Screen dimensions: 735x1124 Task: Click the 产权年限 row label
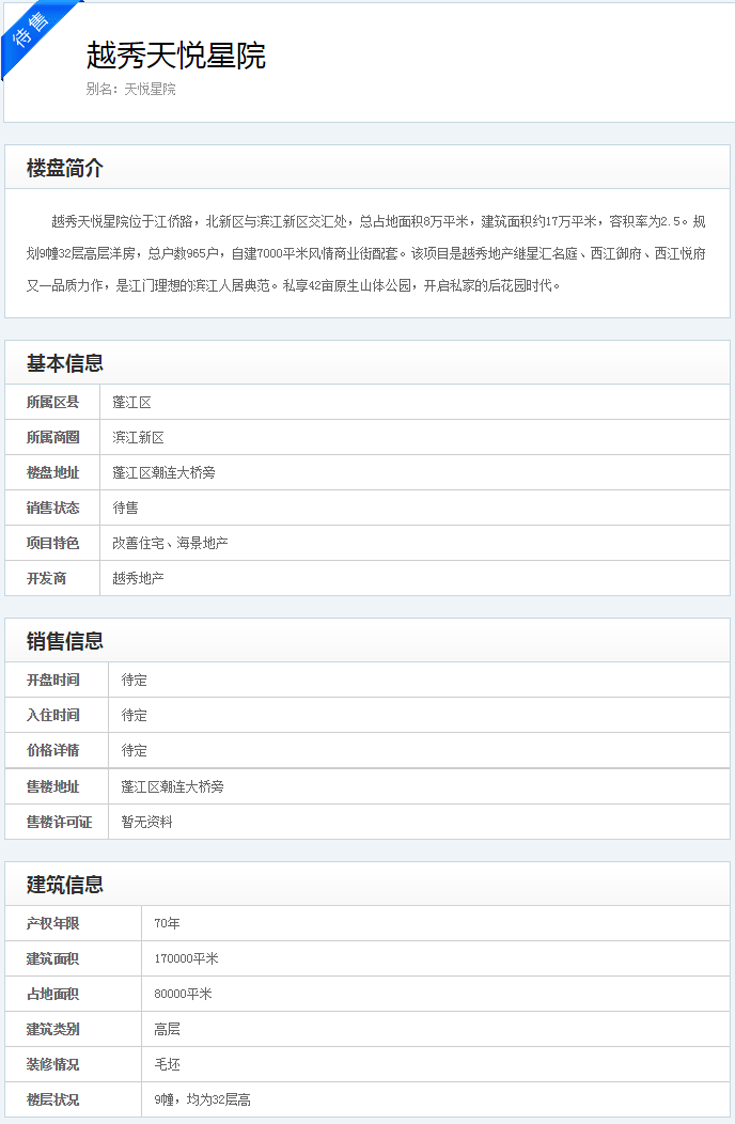52,923
